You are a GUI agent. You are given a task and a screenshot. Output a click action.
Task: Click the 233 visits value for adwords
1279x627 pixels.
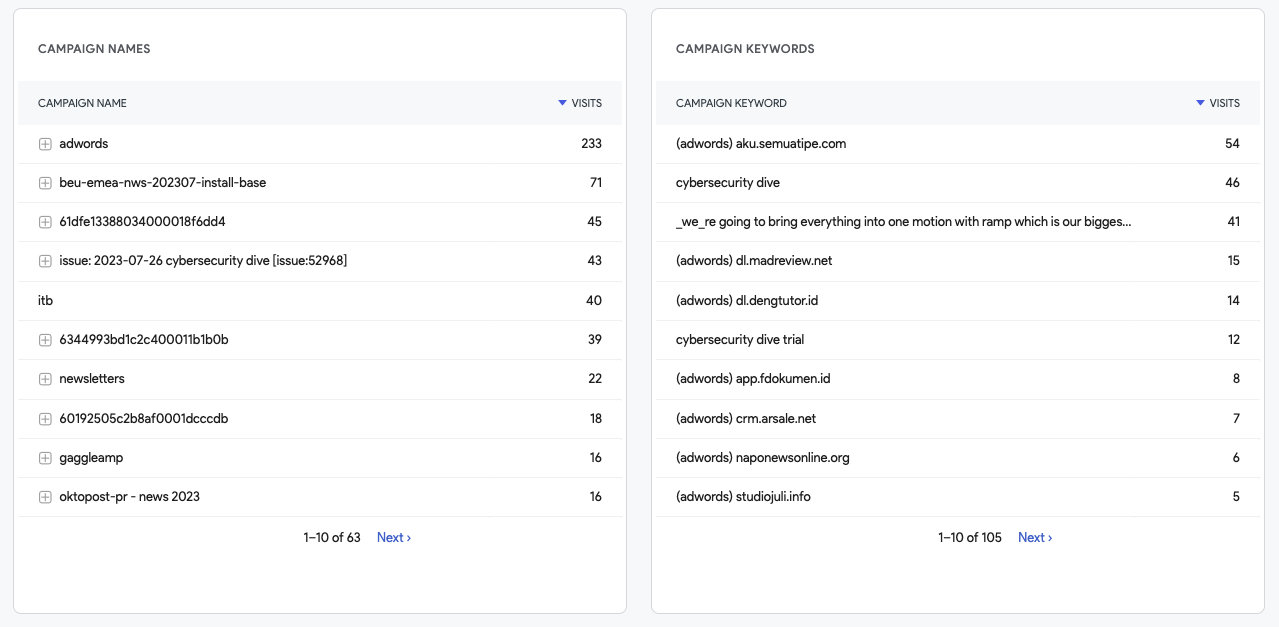(x=591, y=144)
